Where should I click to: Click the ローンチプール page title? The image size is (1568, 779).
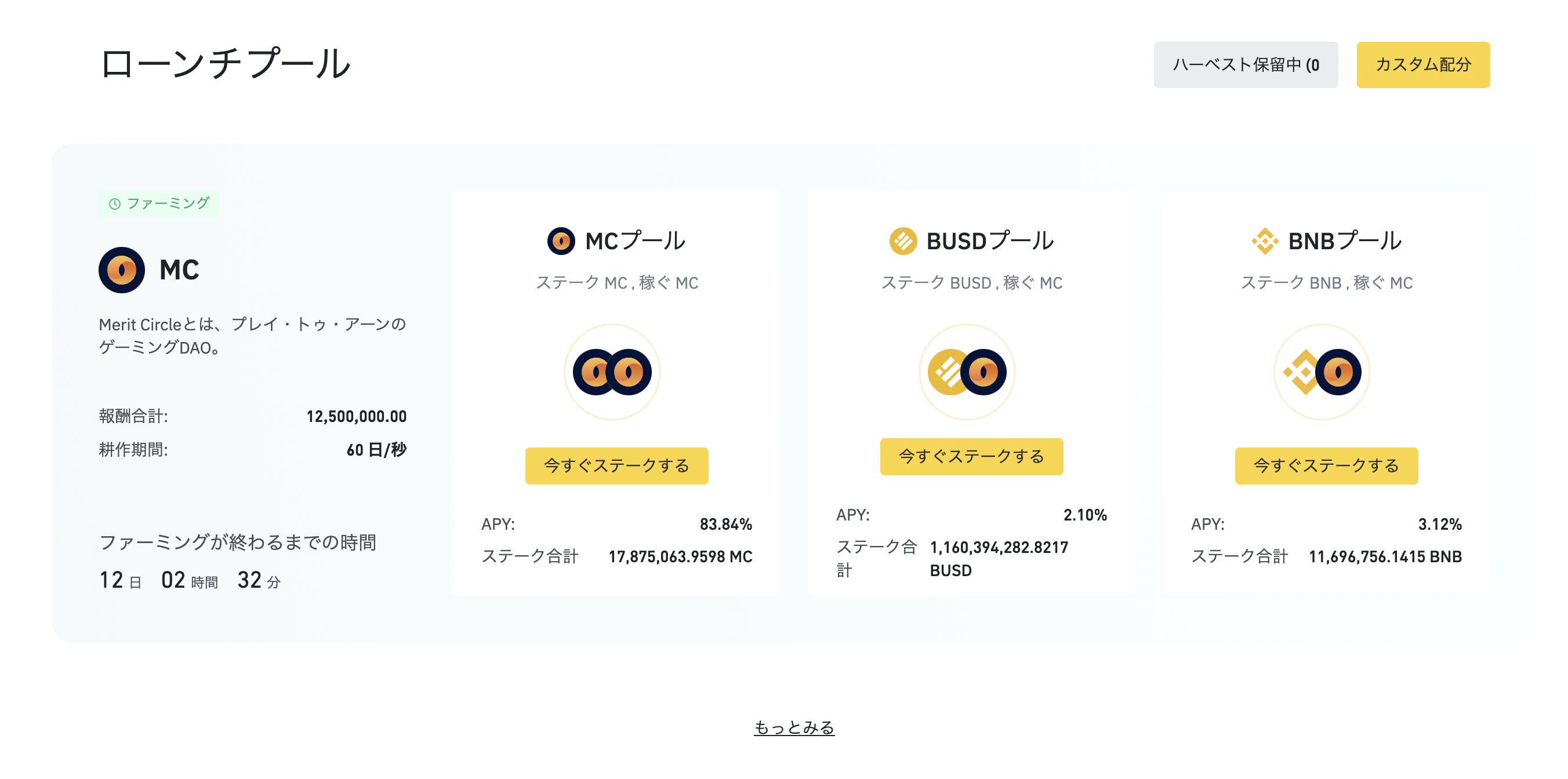(x=225, y=64)
